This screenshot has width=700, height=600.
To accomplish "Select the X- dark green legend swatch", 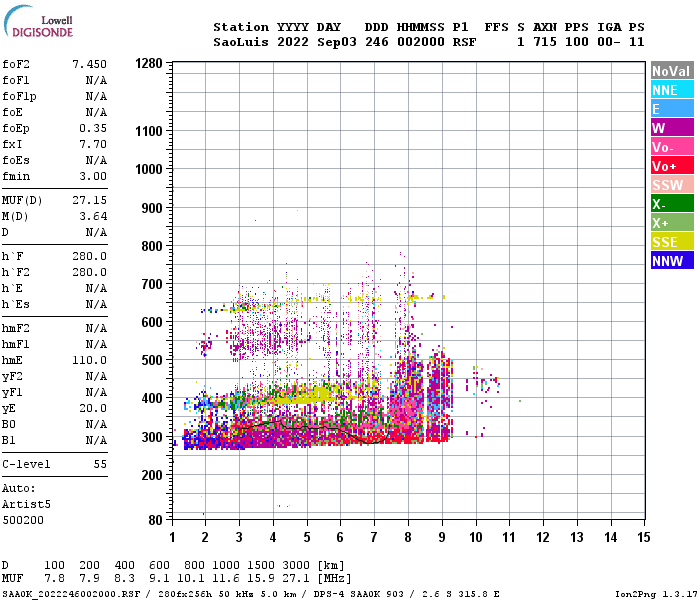I will (672, 204).
